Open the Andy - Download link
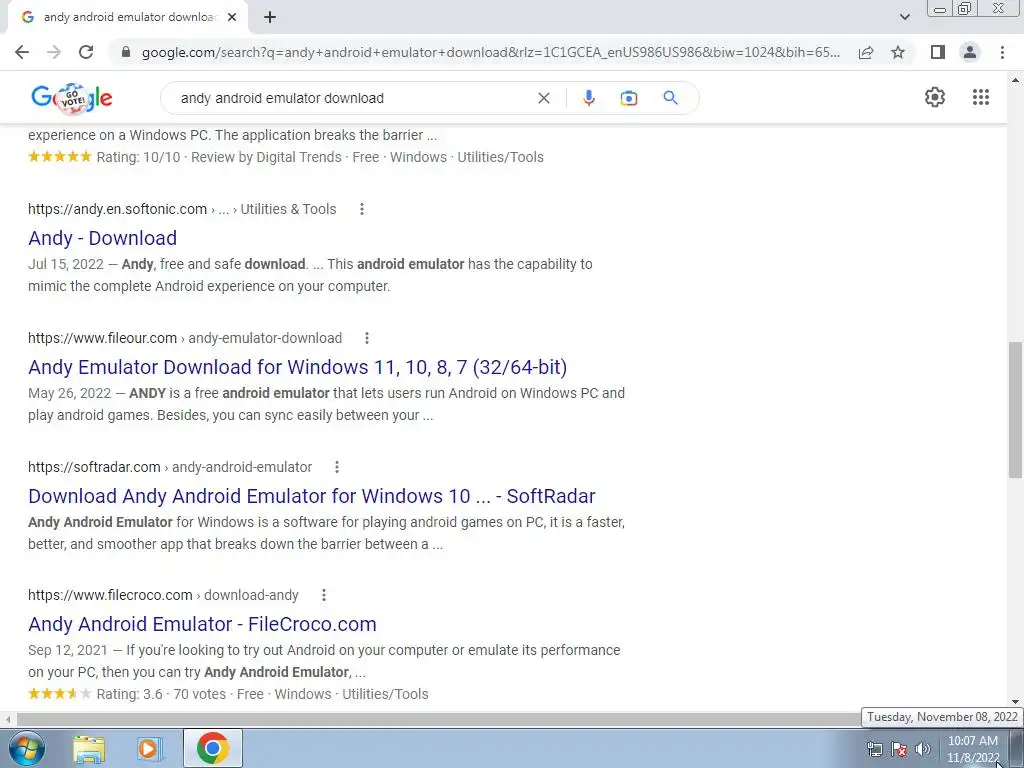The height and width of the screenshot is (768, 1024). [103, 238]
